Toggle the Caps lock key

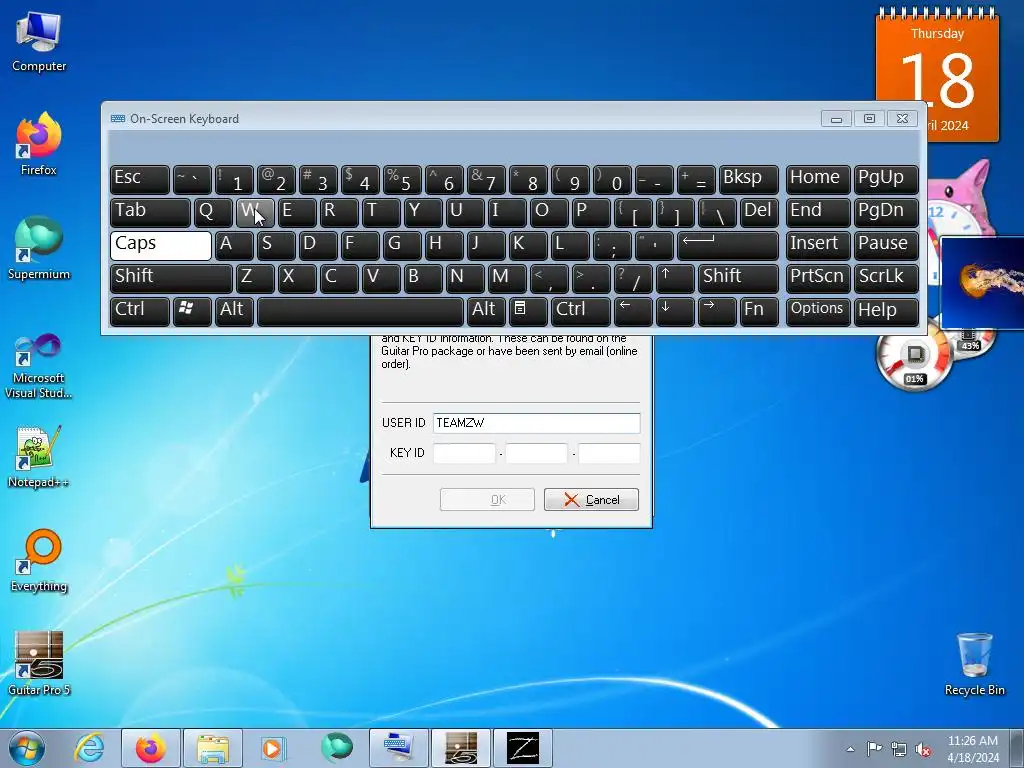161,245
